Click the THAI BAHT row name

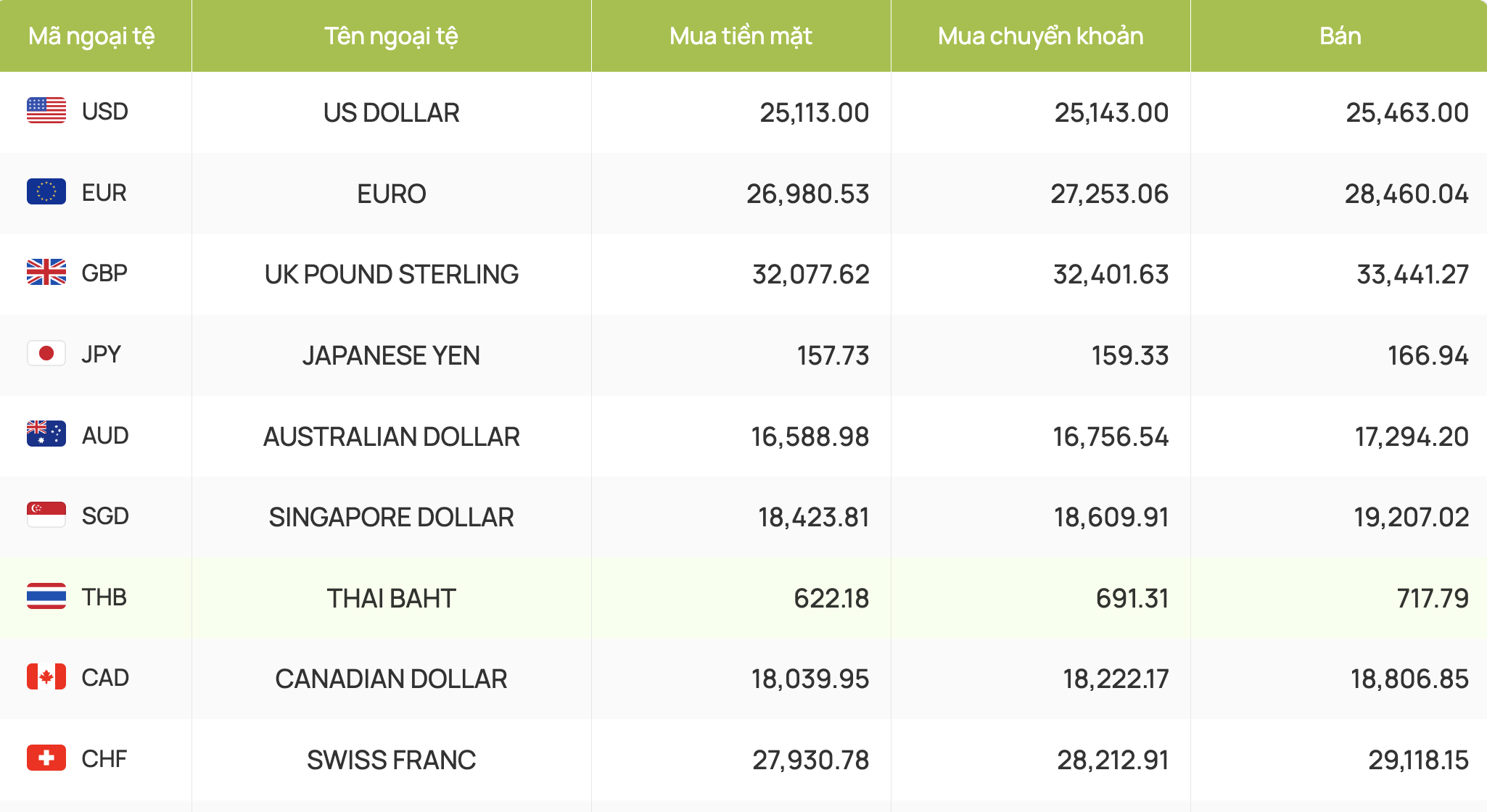tap(391, 598)
